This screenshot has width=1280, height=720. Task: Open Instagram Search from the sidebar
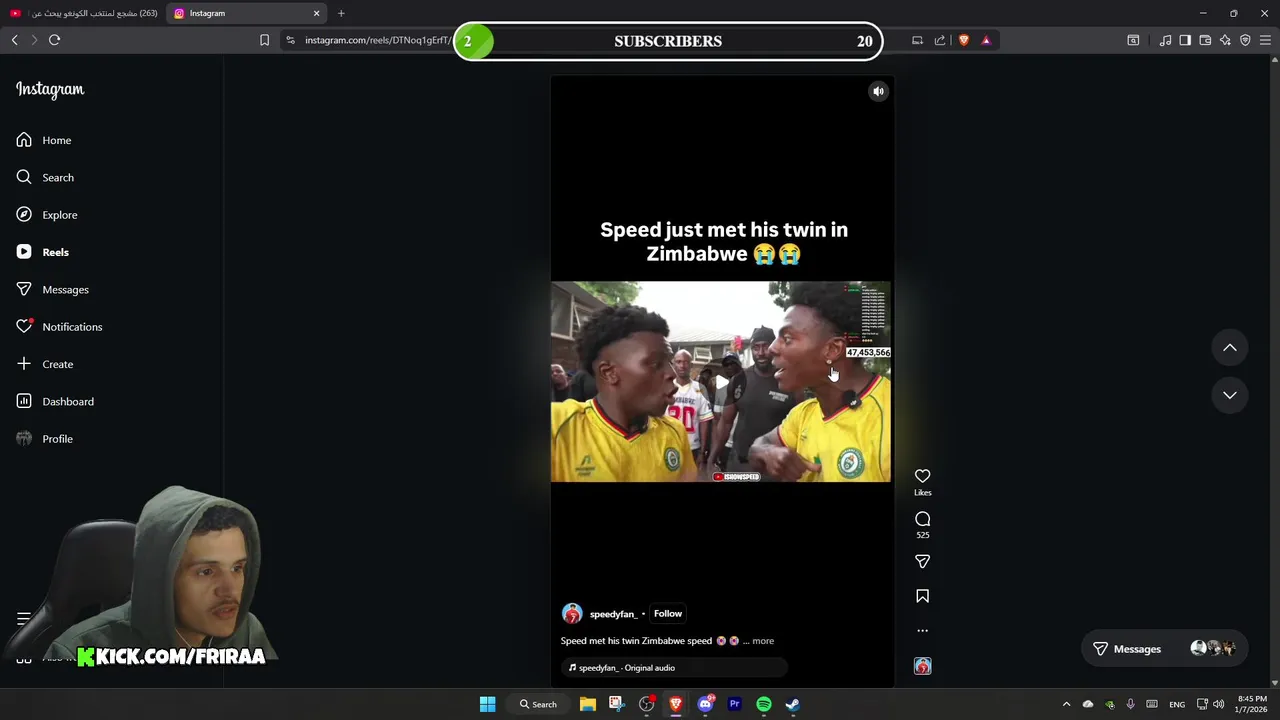coord(45,177)
